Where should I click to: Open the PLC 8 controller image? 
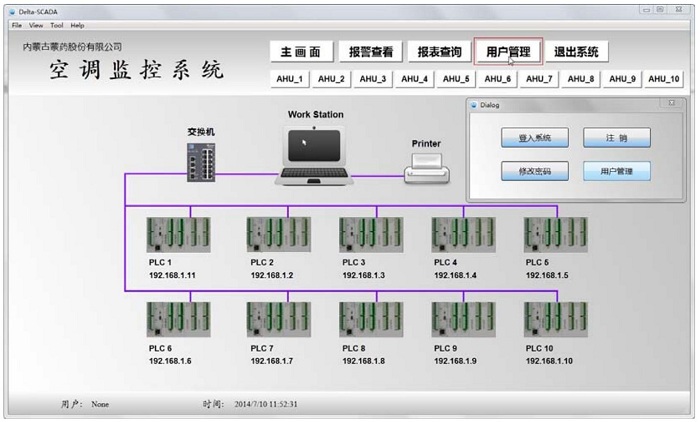click(371, 319)
